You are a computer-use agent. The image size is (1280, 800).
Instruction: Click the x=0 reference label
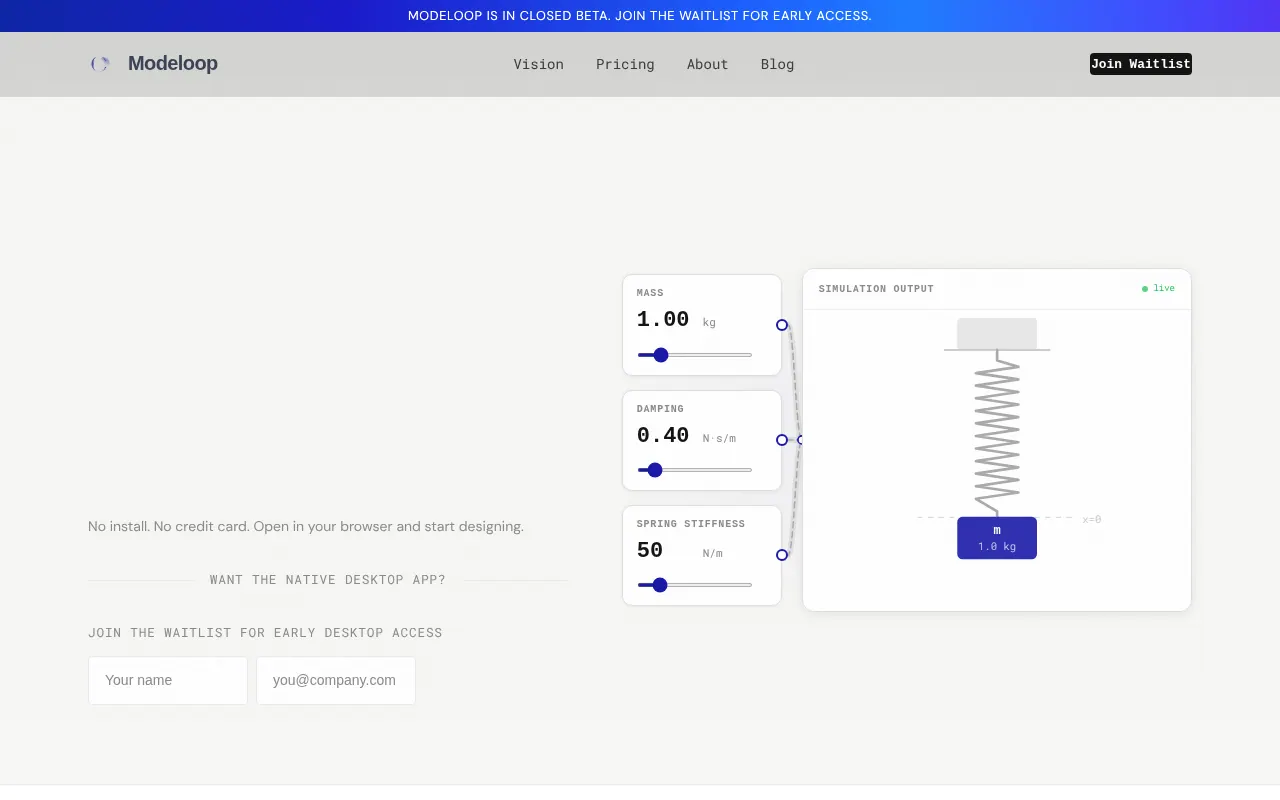1092,520
